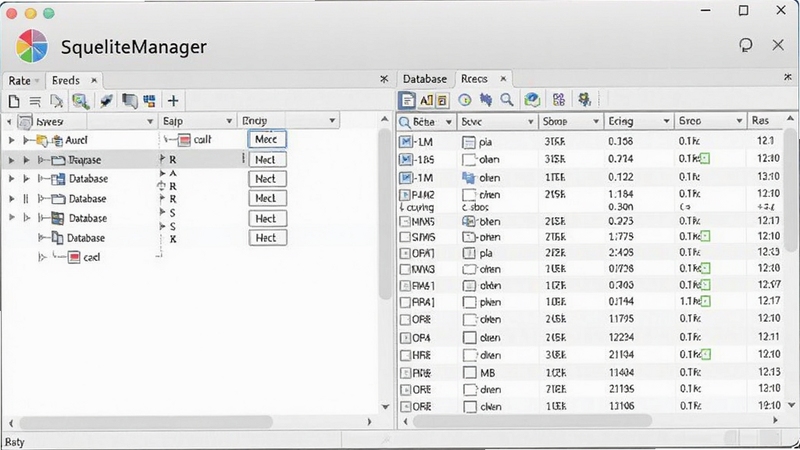Click the magnifier icon in the Bèta column header
800x450 pixels.
[405, 122]
